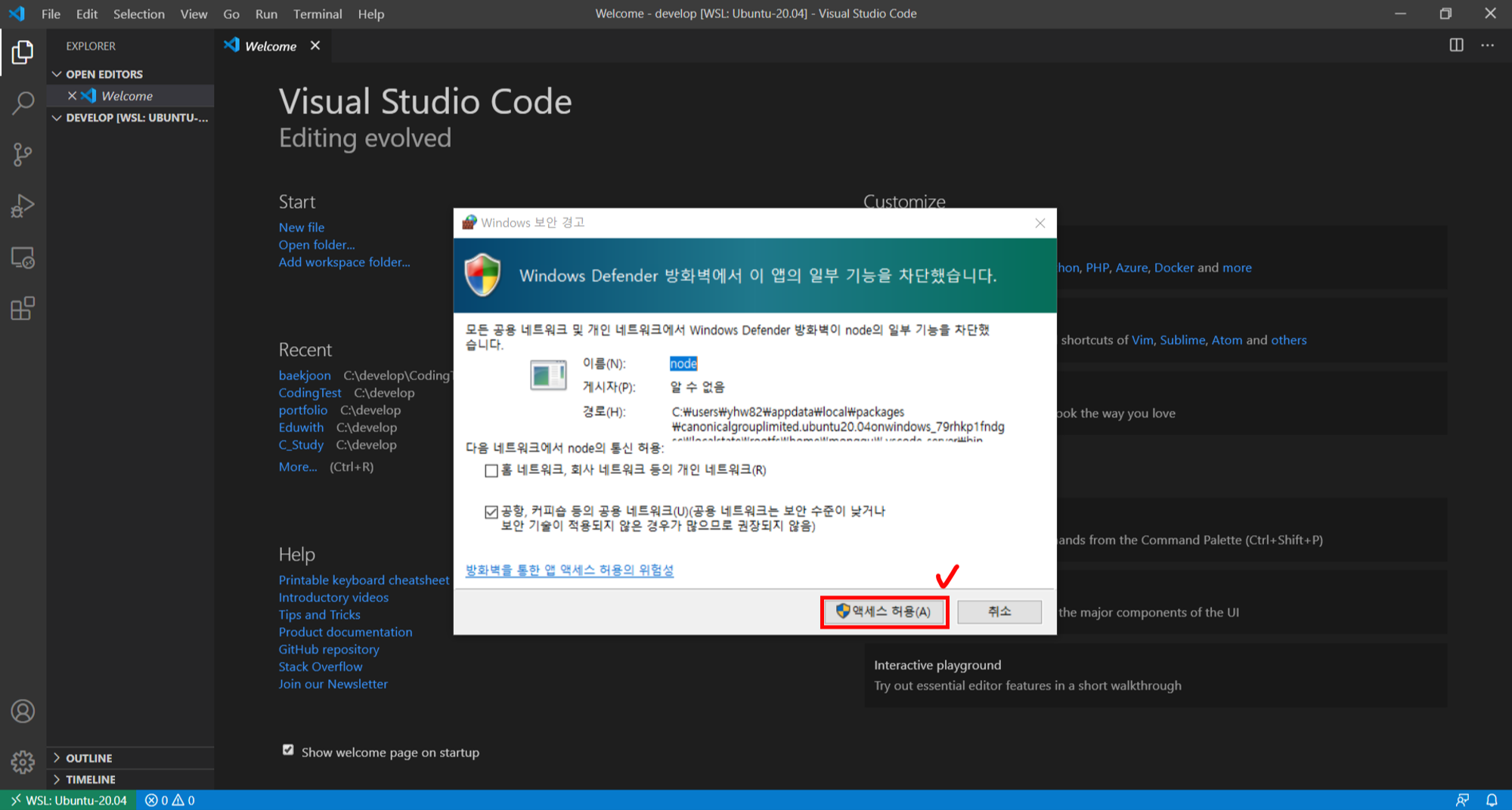This screenshot has height=810, width=1512.
Task: Enable the private networks checkbox
Action: point(491,471)
